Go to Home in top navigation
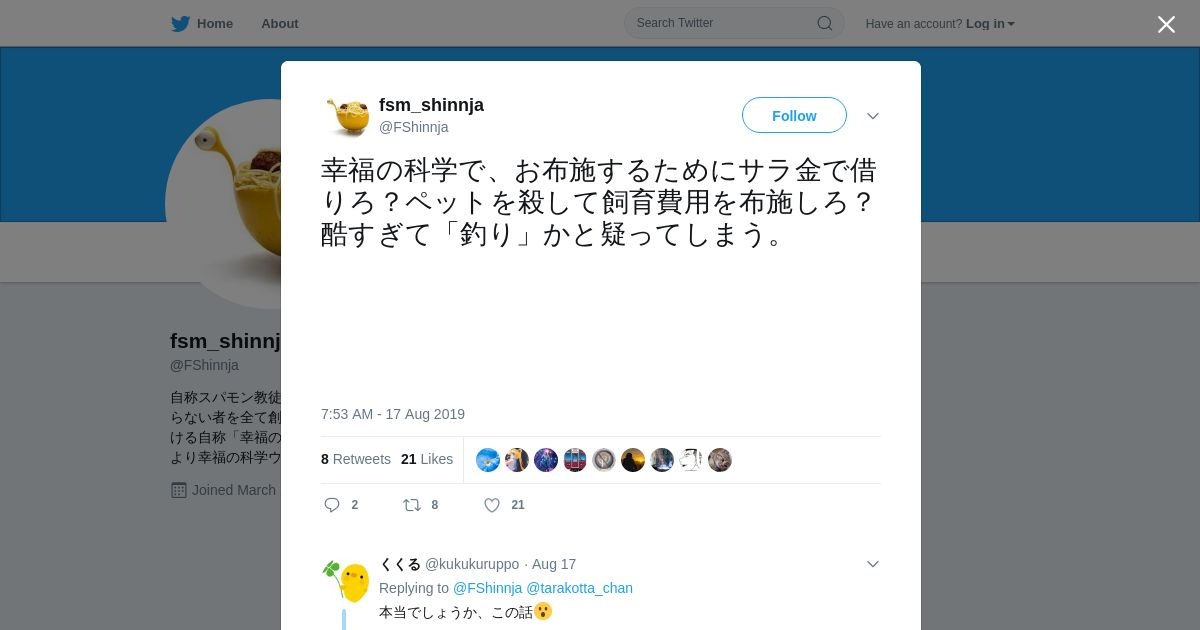 [215, 24]
